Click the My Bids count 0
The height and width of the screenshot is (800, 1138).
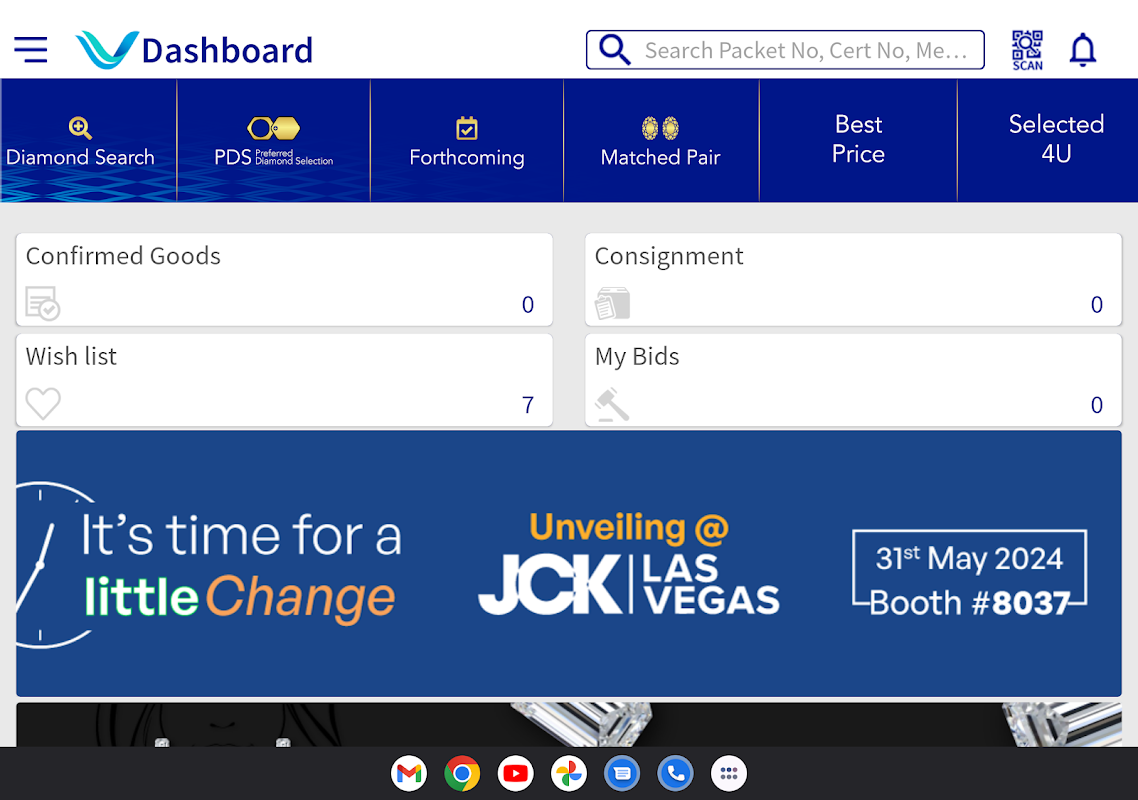[1097, 405]
